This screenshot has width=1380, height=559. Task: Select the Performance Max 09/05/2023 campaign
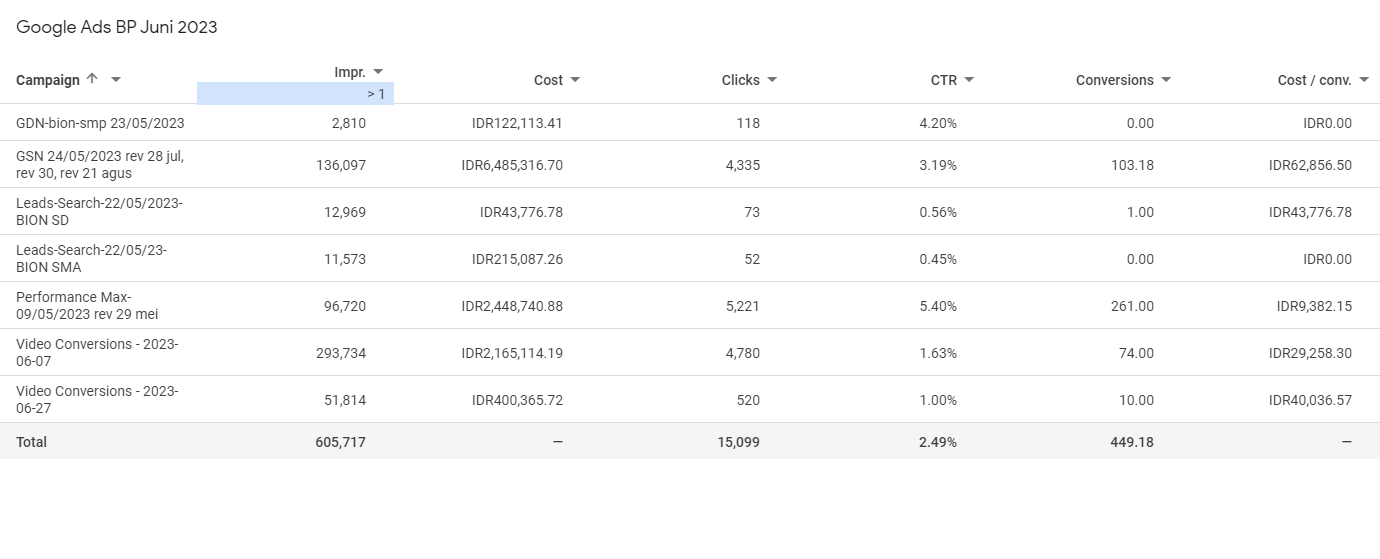[88, 305]
